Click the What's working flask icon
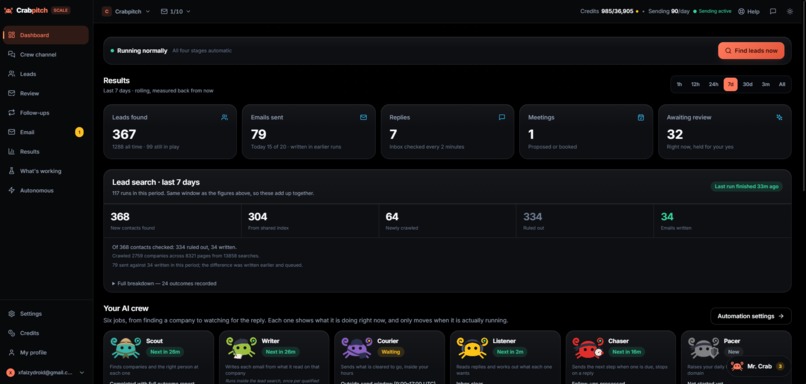This screenshot has height=384, width=806. tap(11, 171)
